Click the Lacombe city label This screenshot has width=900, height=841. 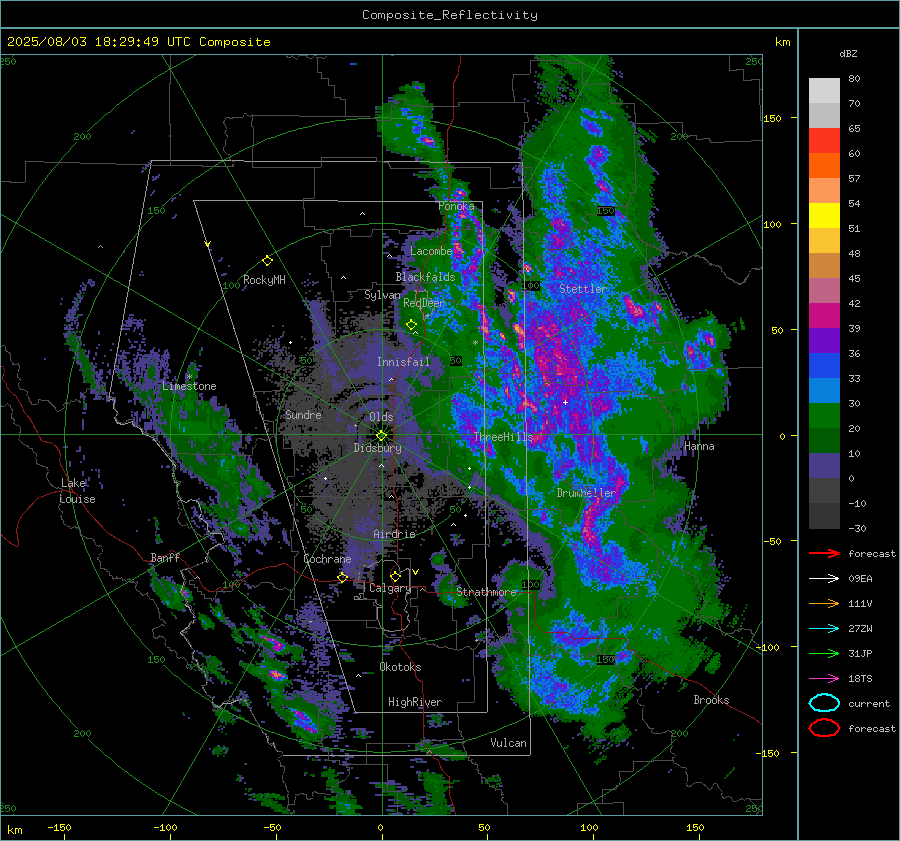click(430, 251)
